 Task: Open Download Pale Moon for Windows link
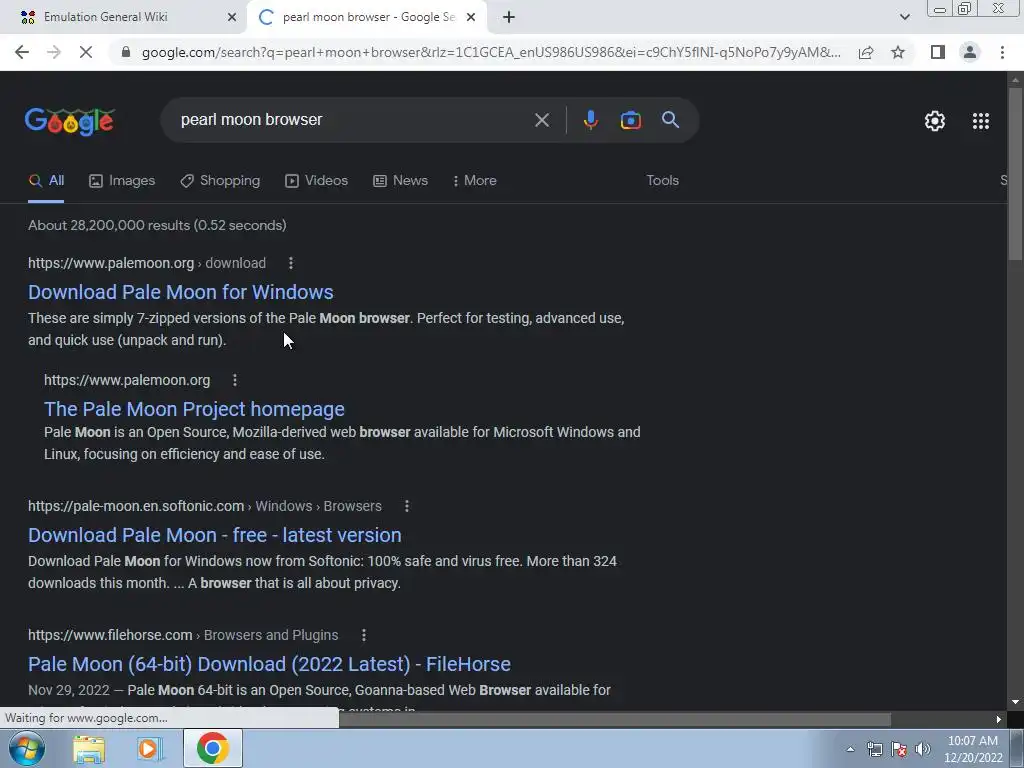tap(181, 292)
